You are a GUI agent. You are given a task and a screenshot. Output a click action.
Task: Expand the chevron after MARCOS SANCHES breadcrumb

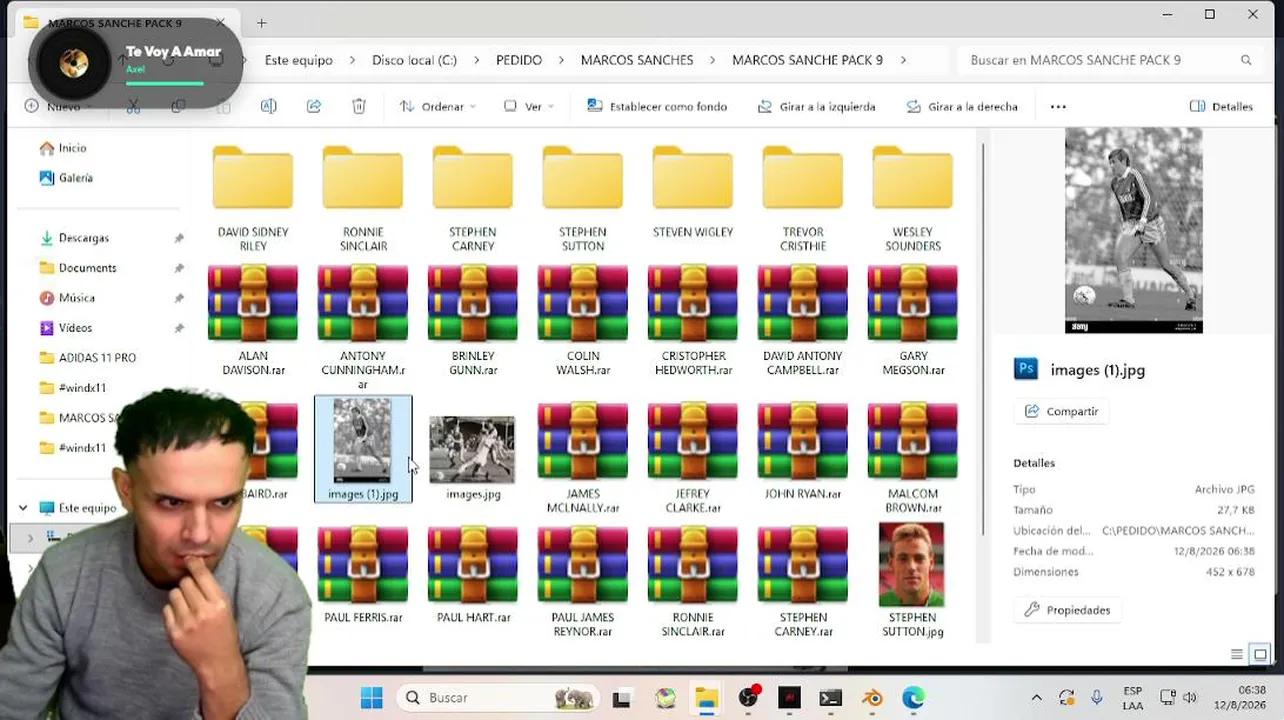point(712,60)
